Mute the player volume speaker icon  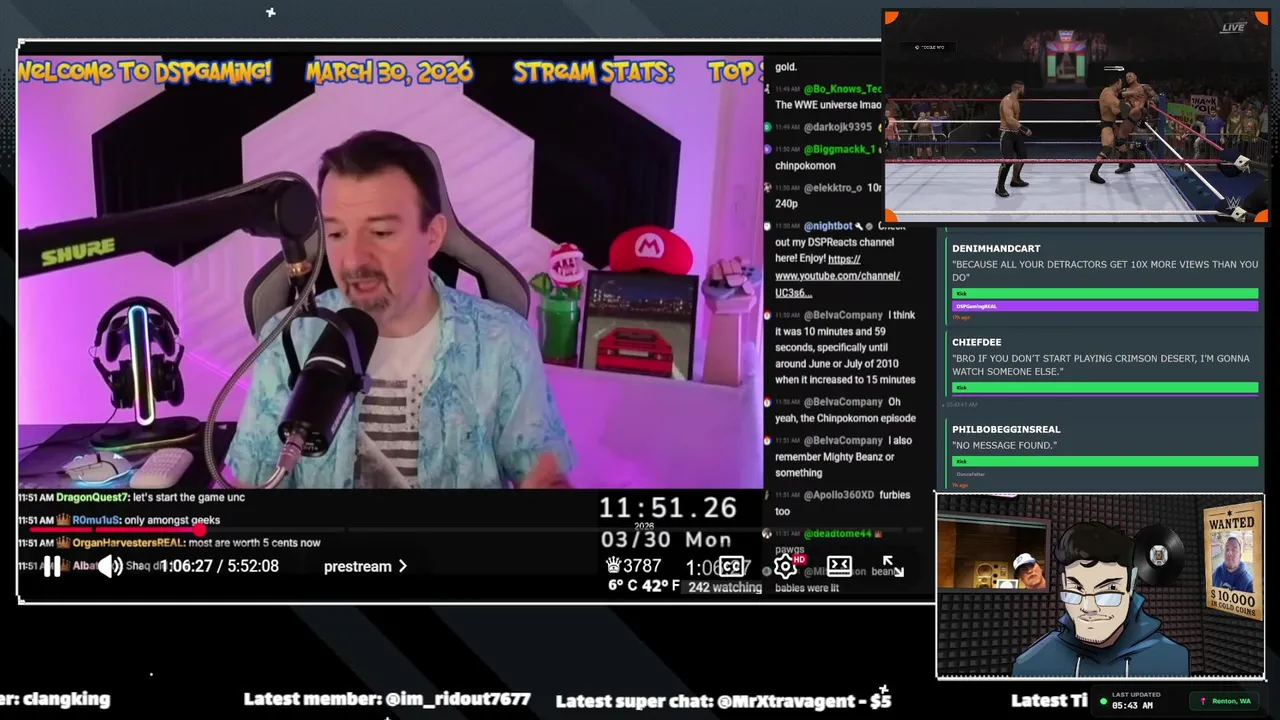point(110,567)
